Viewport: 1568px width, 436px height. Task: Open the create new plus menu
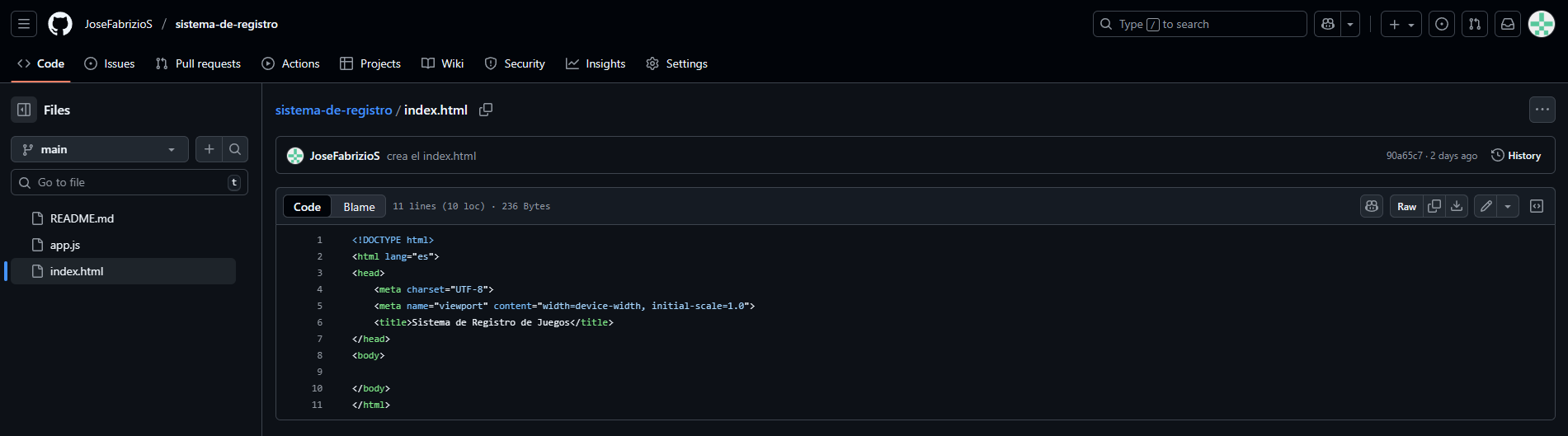click(x=1401, y=24)
